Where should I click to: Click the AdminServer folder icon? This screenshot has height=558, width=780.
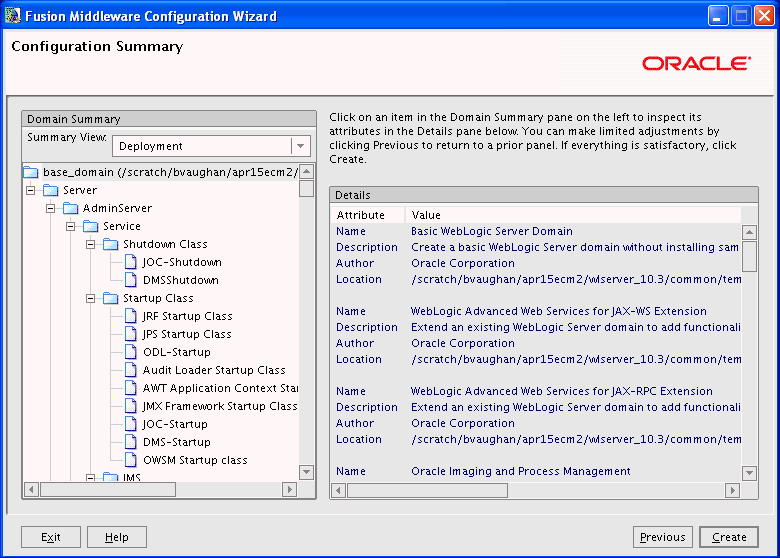(71, 208)
